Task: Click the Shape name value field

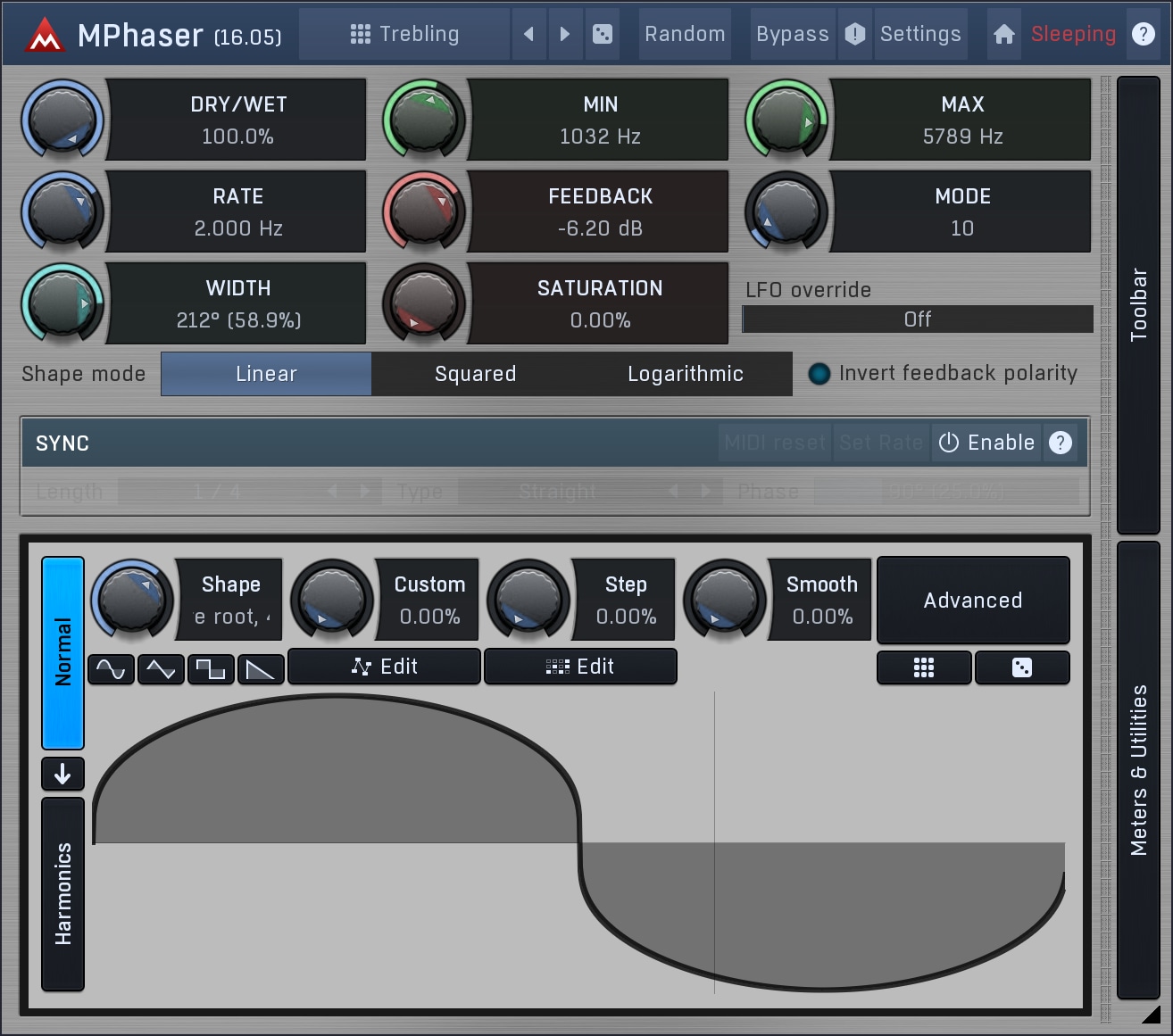Action: pos(230,600)
